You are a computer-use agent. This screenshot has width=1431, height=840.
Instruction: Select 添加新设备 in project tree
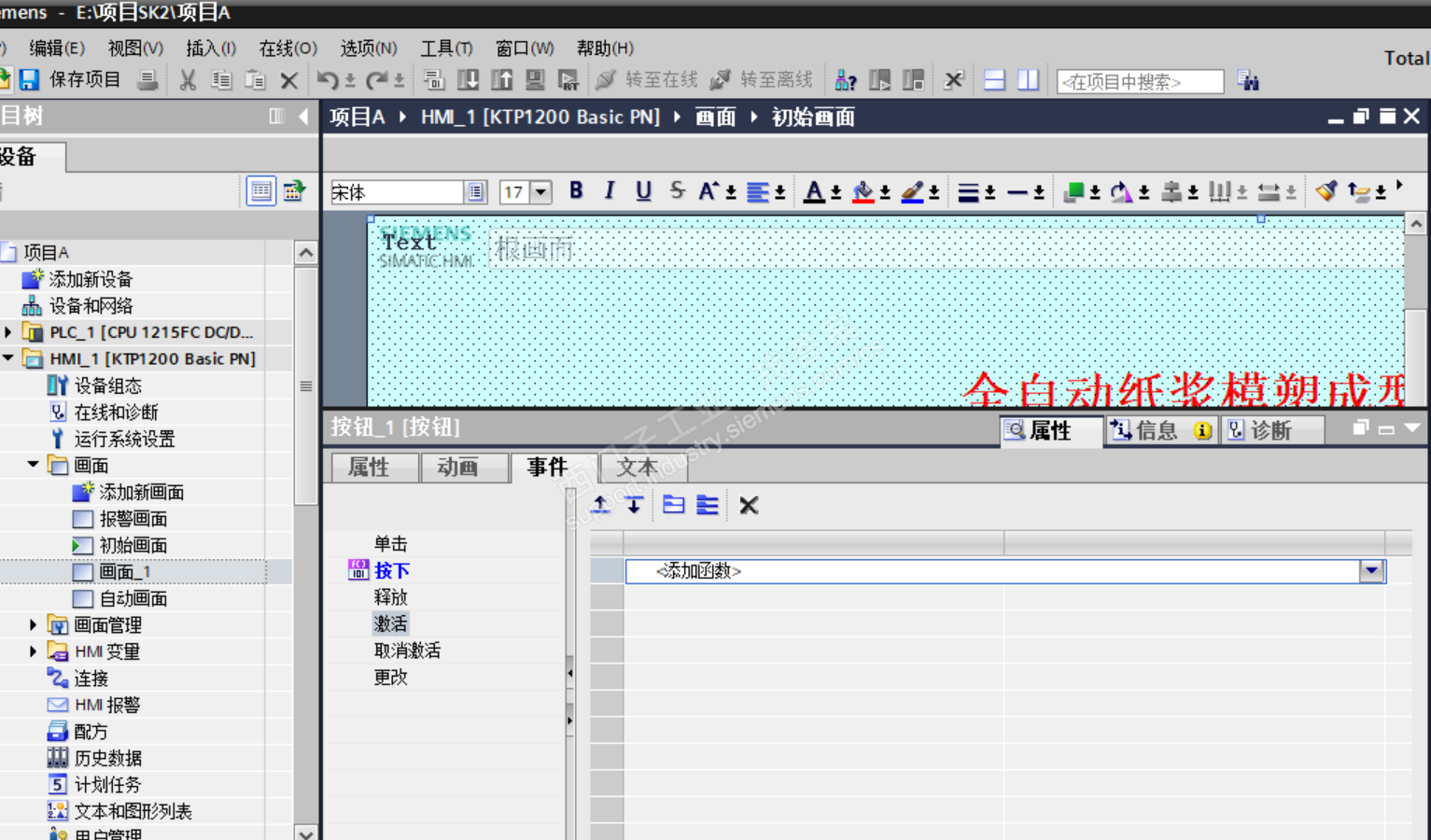91,279
